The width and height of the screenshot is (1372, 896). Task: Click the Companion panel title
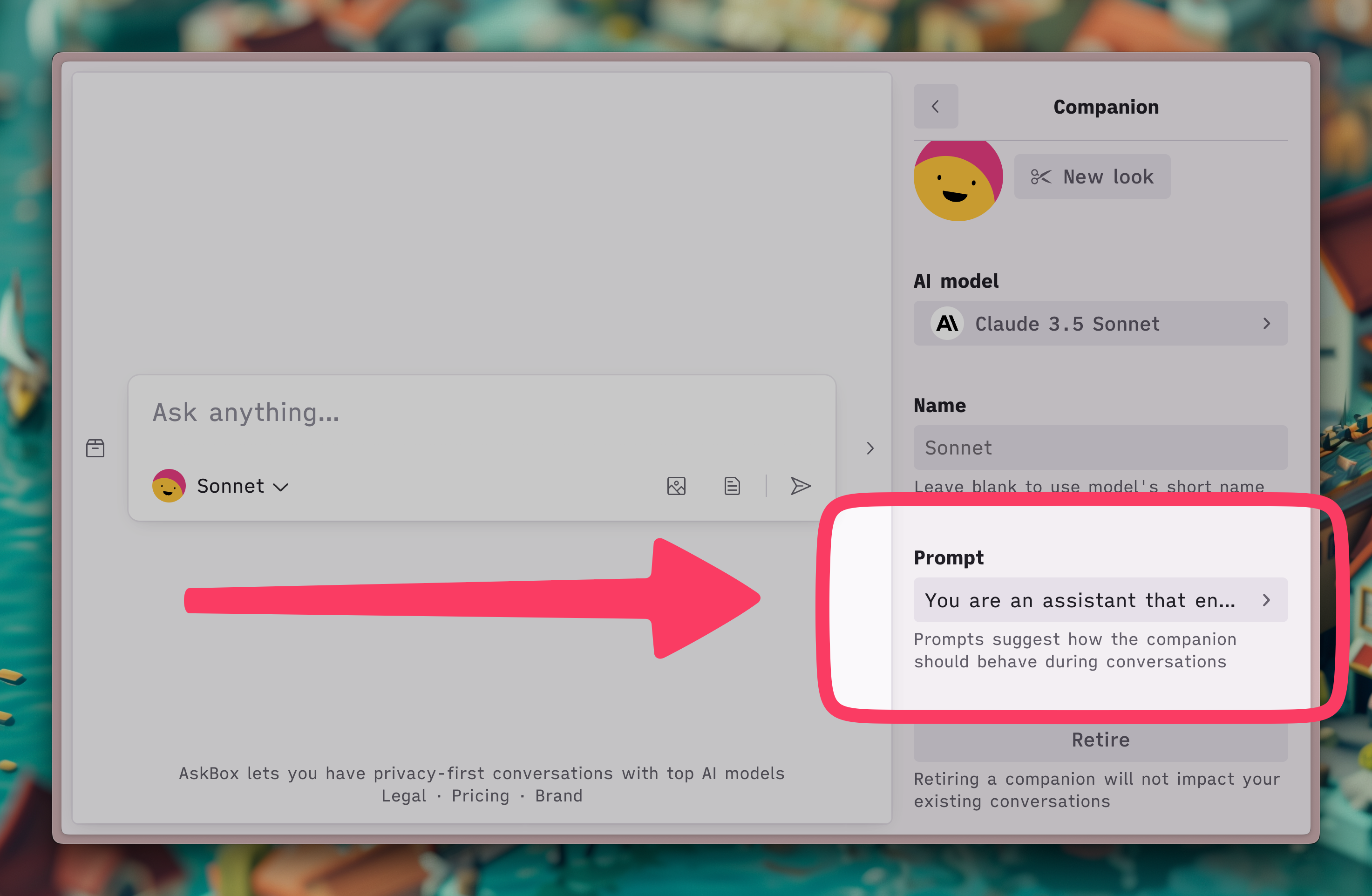click(1106, 107)
